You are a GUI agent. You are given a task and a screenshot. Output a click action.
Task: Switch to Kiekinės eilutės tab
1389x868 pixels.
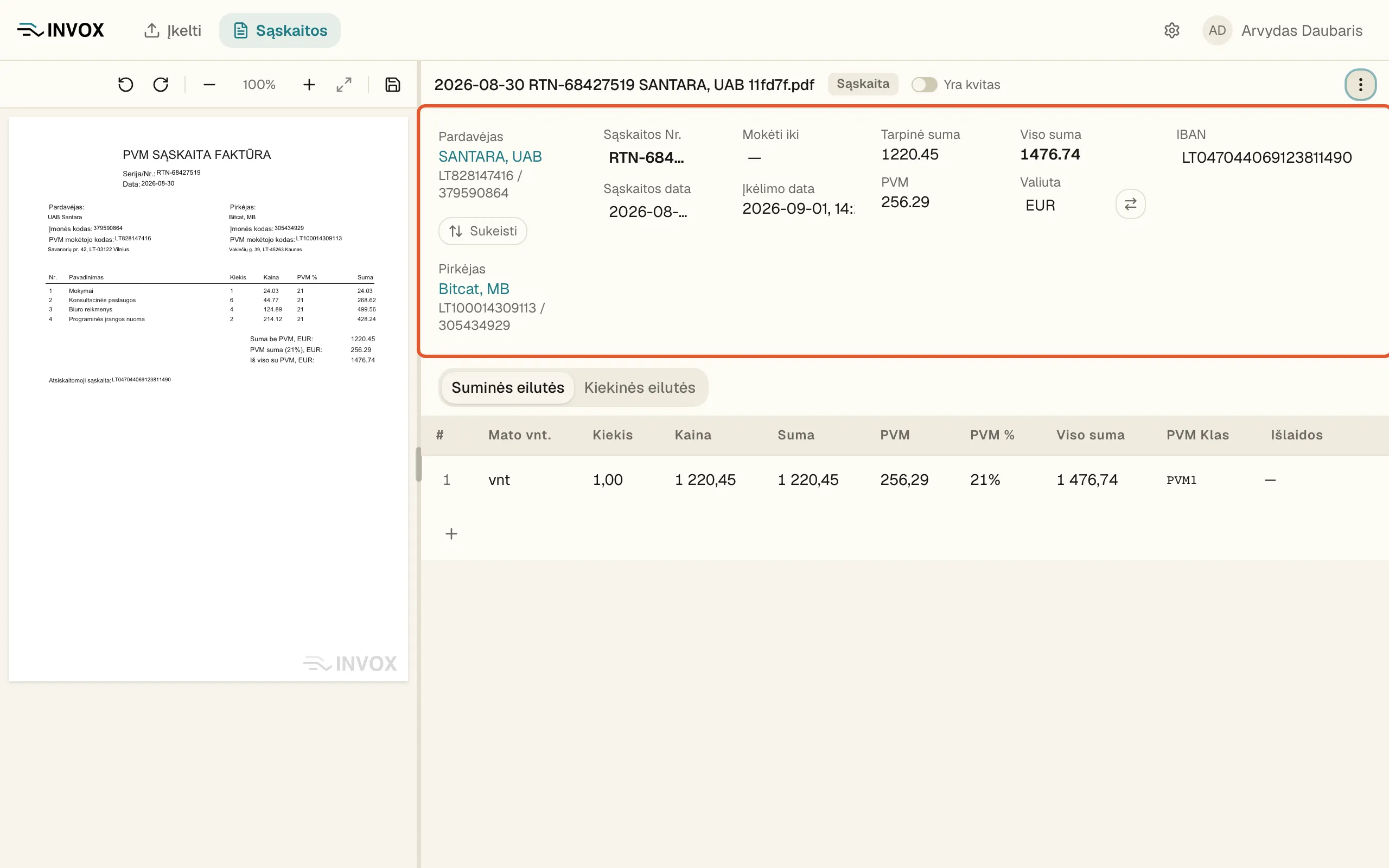click(639, 387)
